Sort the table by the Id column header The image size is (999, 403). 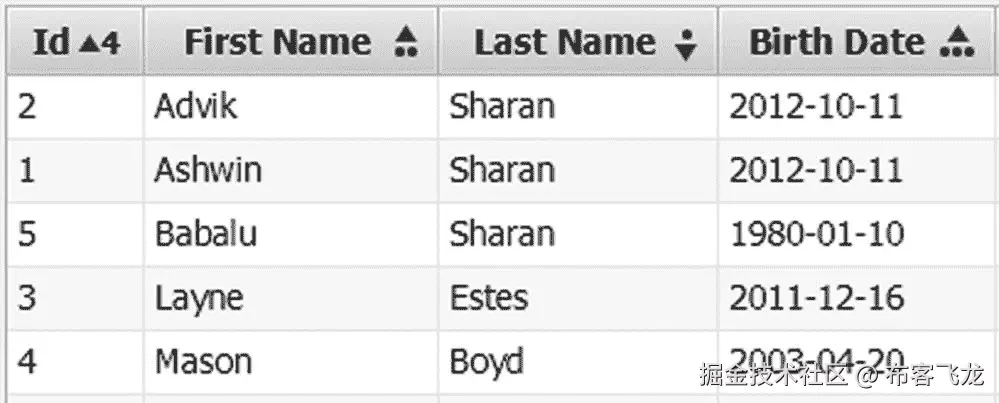[x=75, y=41]
